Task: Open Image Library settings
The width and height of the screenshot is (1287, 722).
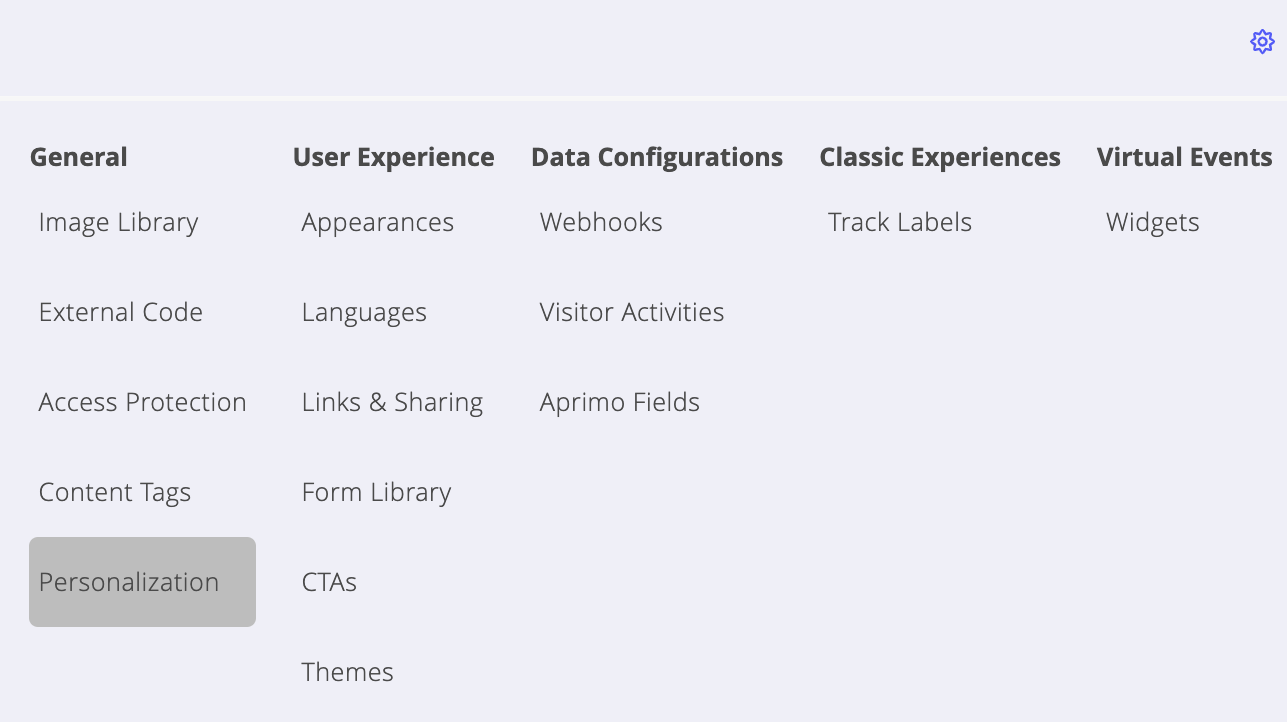Action: tap(118, 222)
